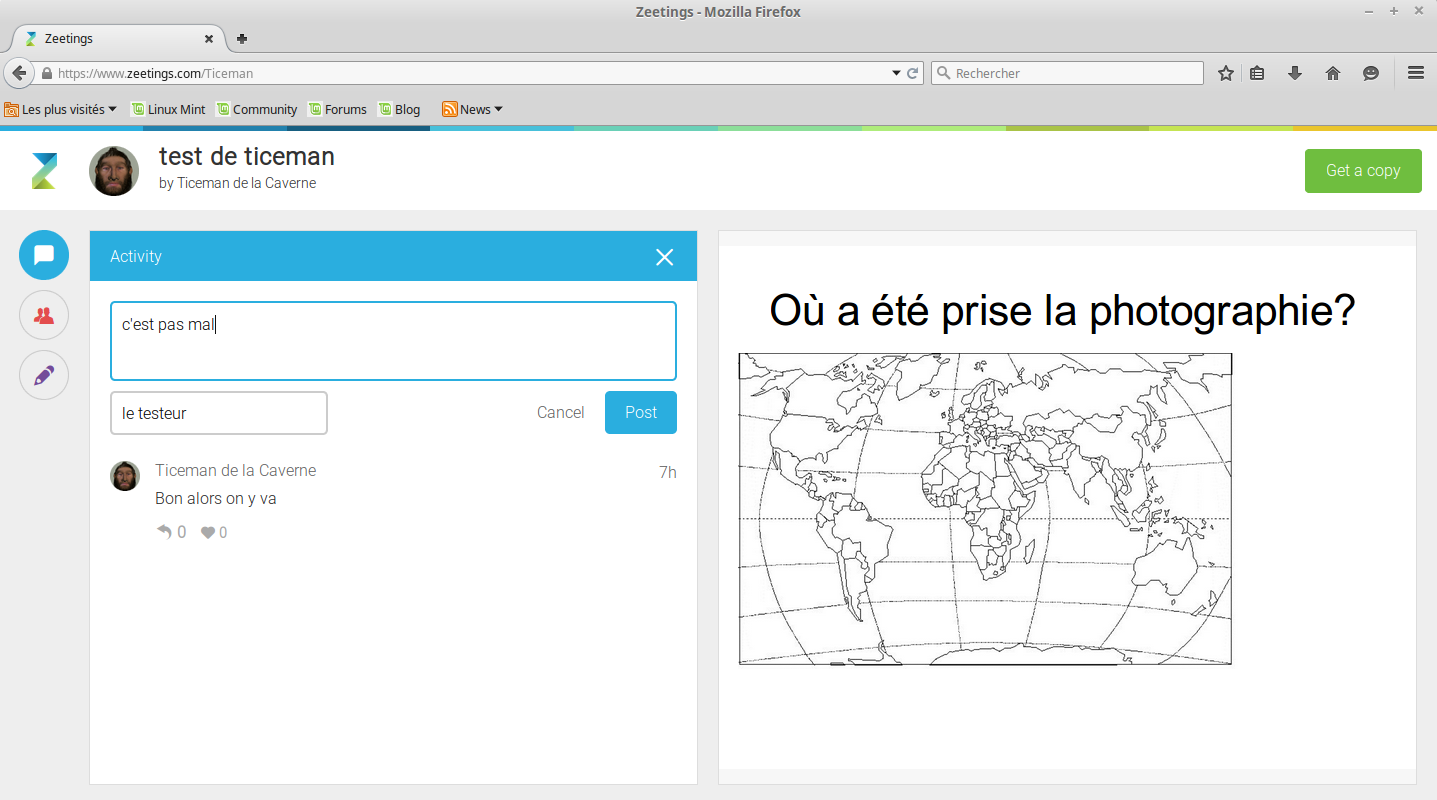The width and height of the screenshot is (1437, 800).
Task: Click the name field containing le testeur
Action: pos(218,413)
